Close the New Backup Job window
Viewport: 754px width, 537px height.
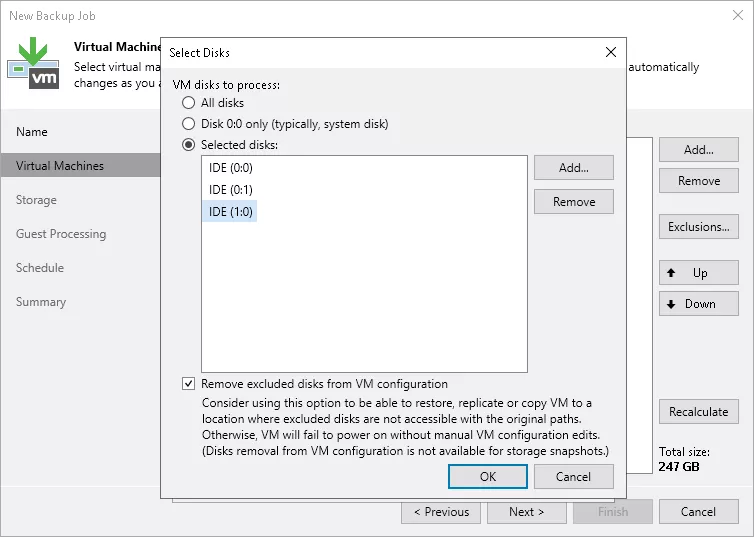coord(738,15)
